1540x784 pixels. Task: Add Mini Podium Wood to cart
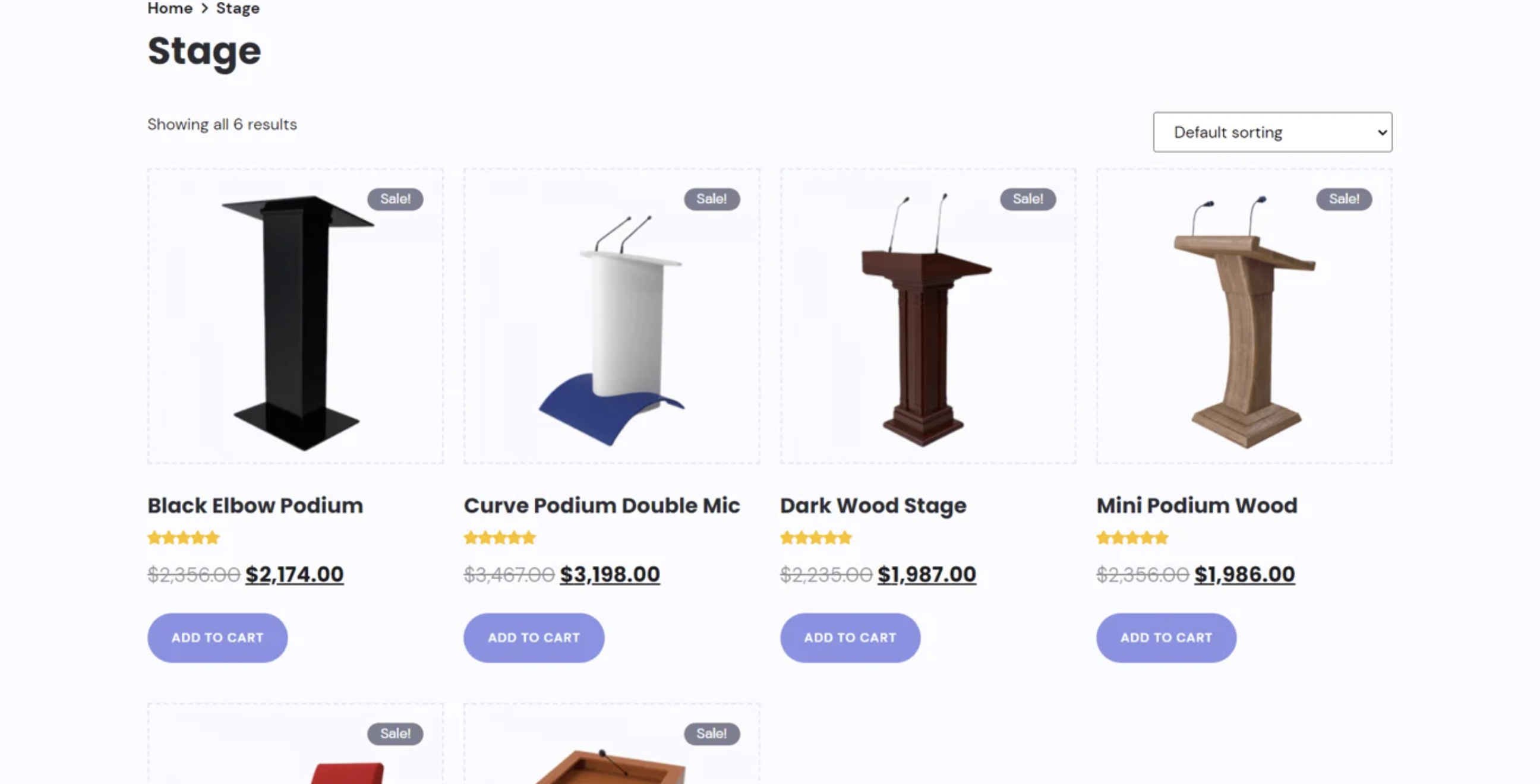pos(1166,638)
